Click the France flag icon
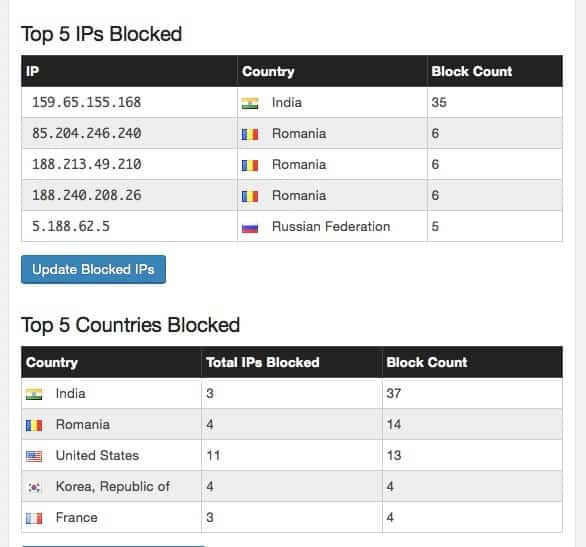 (x=34, y=518)
